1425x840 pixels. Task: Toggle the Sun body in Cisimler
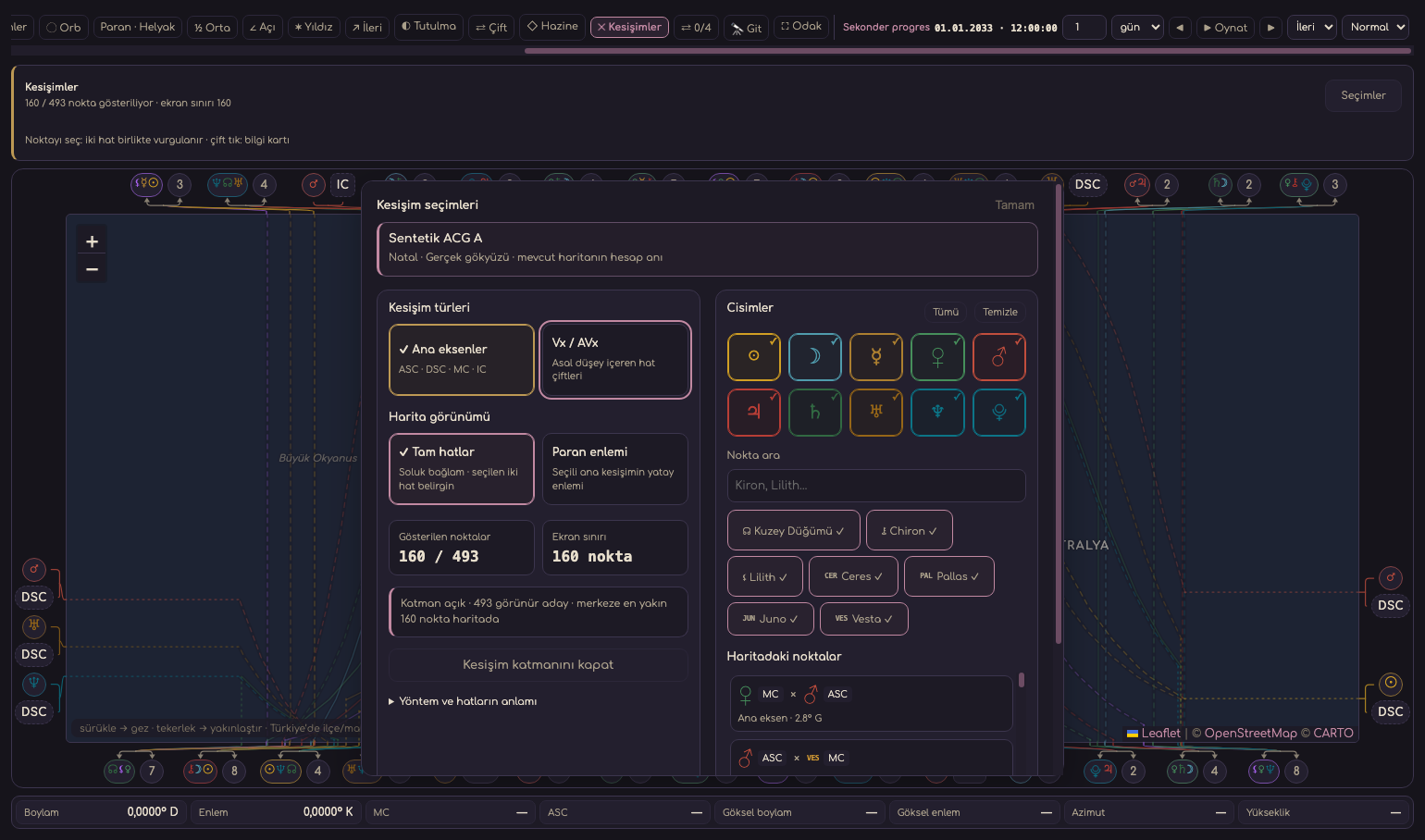click(x=754, y=357)
